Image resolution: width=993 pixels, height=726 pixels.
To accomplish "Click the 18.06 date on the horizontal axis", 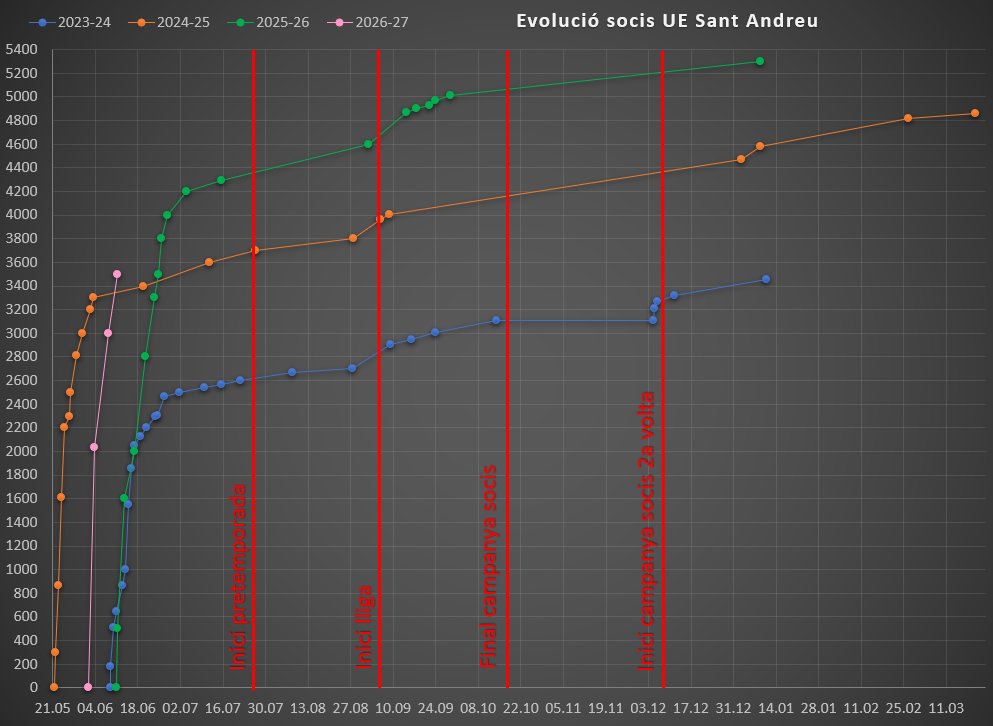I will tap(137, 708).
